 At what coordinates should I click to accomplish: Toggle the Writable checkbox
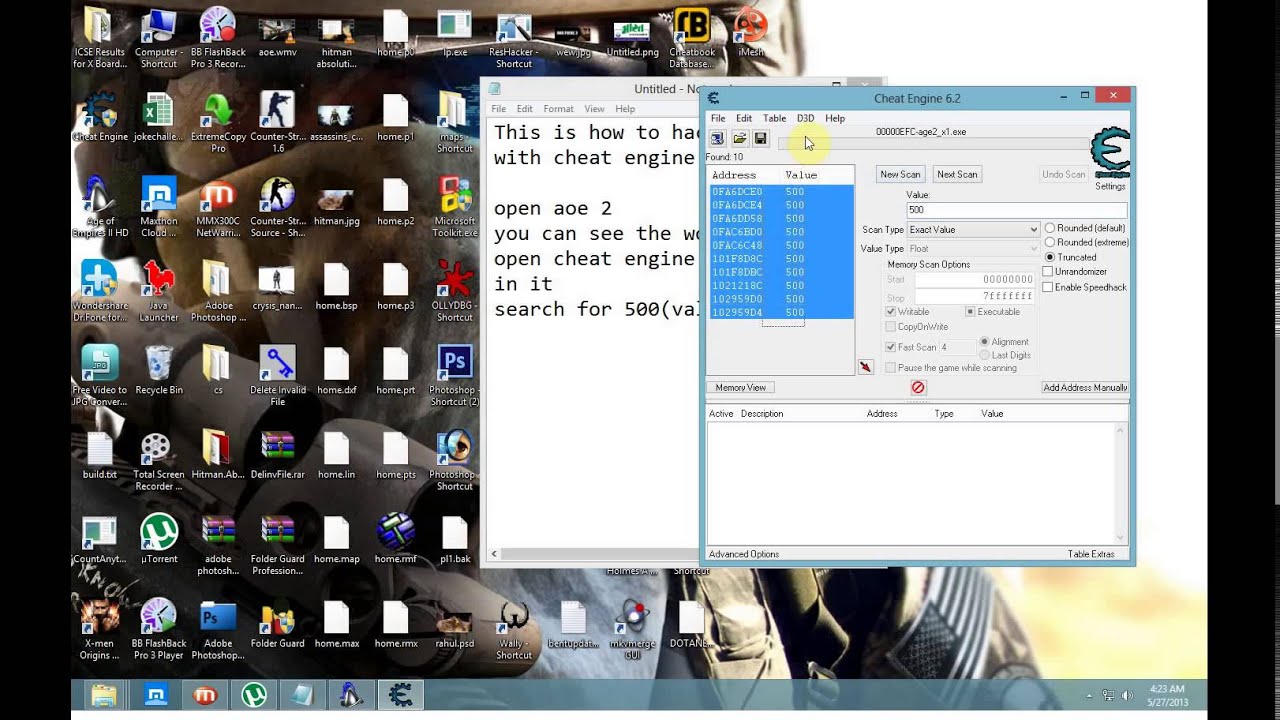891,312
